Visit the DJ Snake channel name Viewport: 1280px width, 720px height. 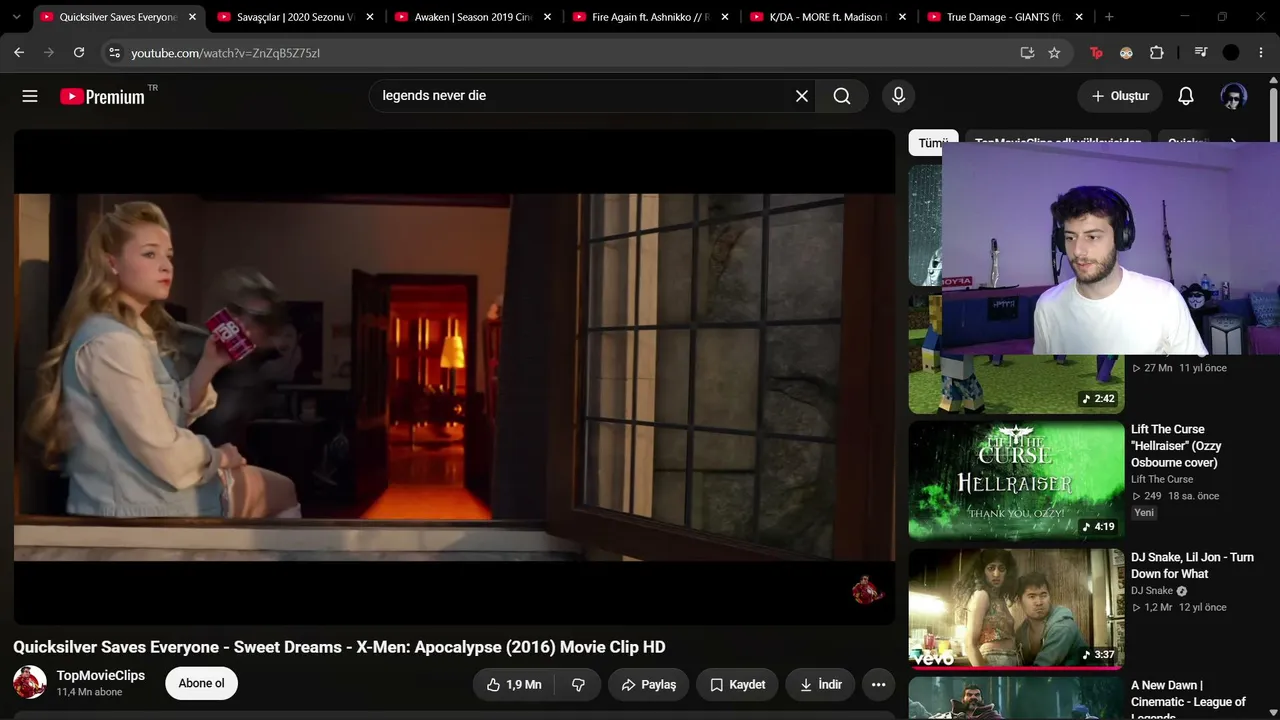(1152, 591)
